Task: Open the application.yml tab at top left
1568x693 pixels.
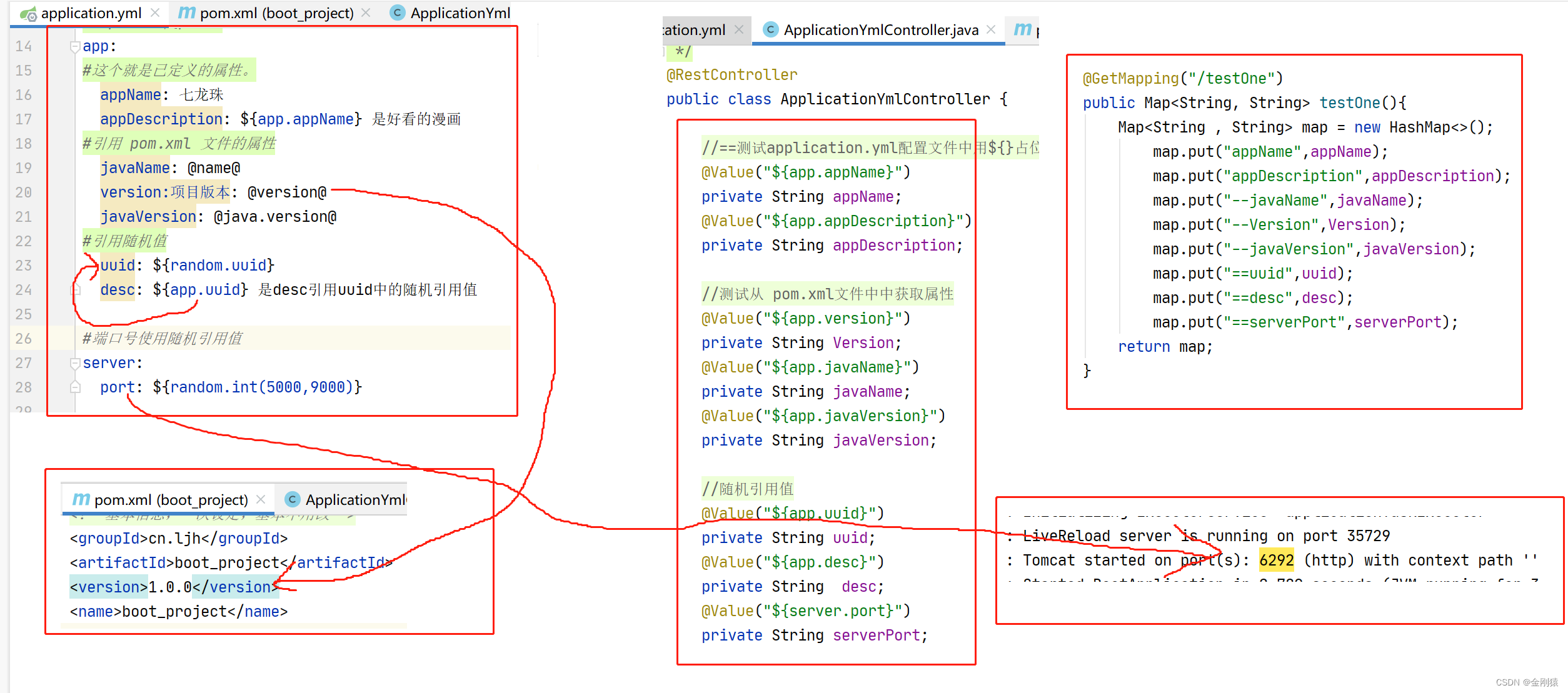Action: tap(91, 13)
